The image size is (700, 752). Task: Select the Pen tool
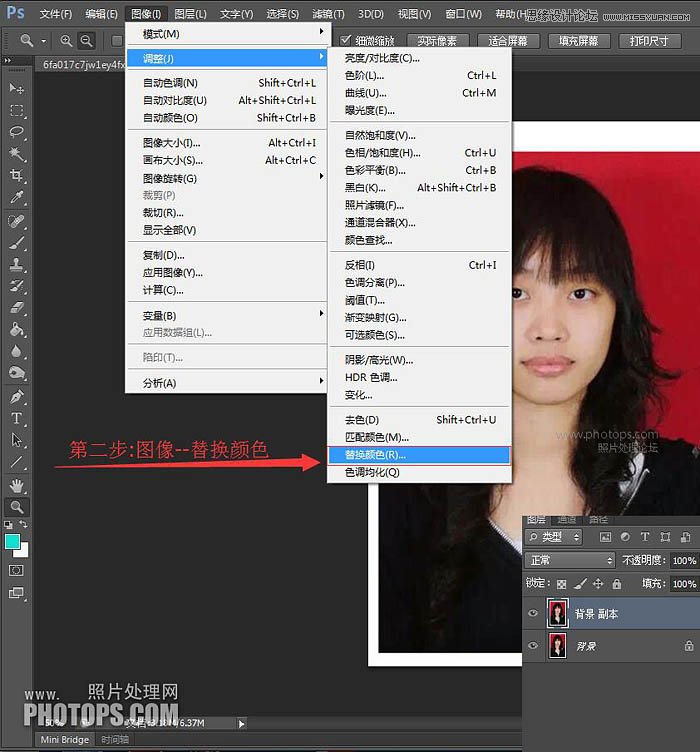pyautogui.click(x=16, y=397)
